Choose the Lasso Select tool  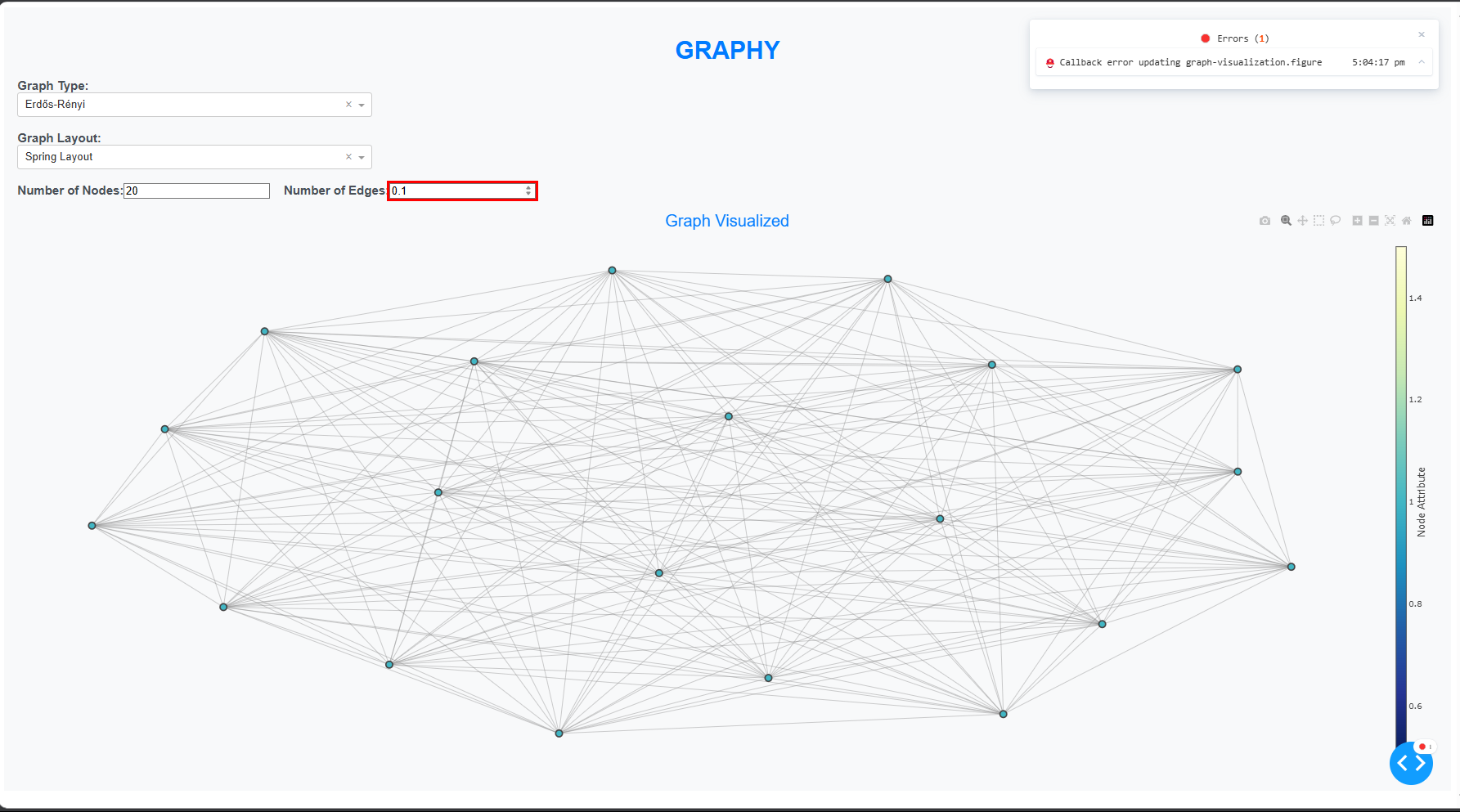click(x=1335, y=221)
